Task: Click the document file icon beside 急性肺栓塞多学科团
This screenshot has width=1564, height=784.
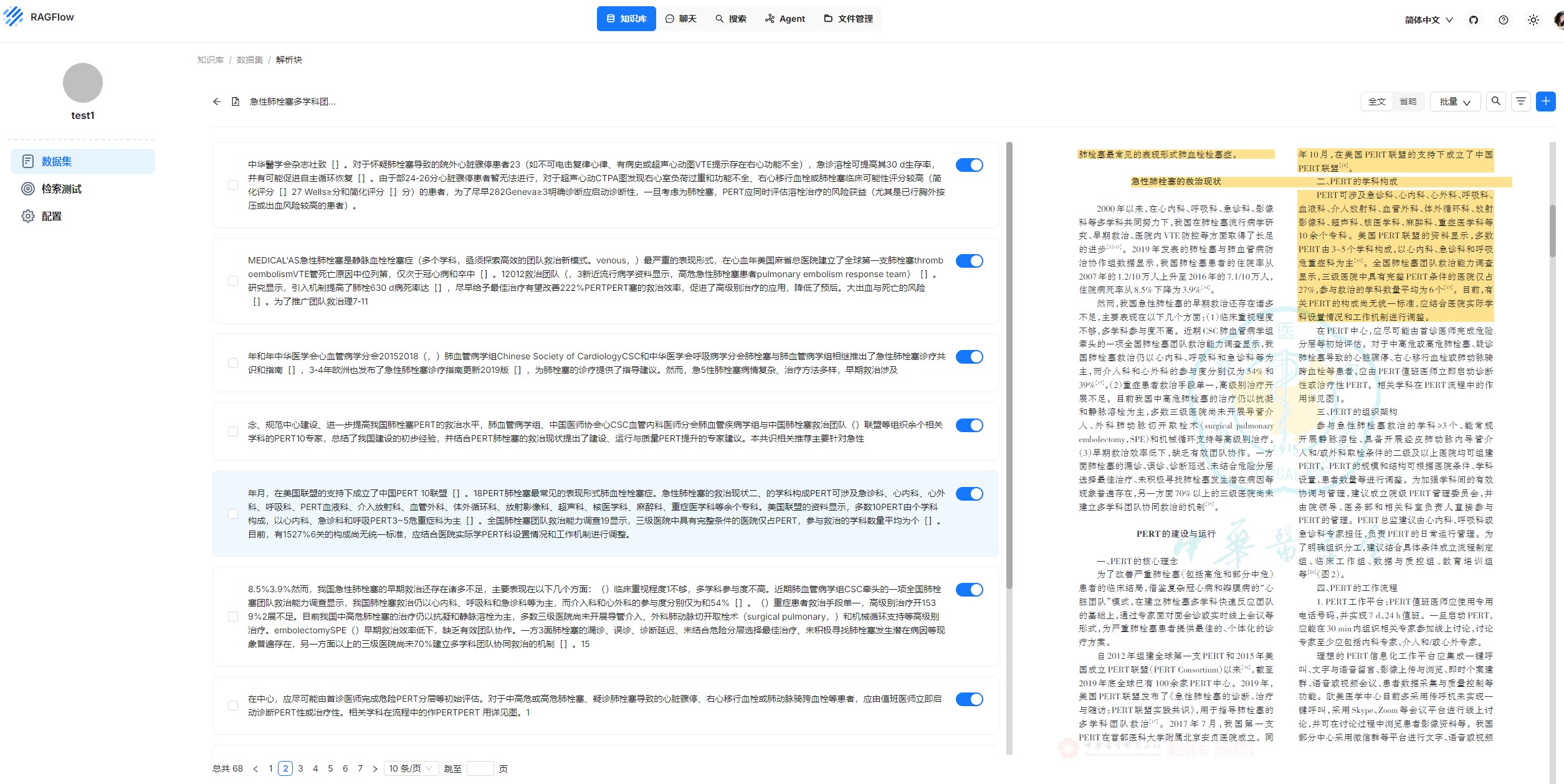Action: click(x=236, y=102)
